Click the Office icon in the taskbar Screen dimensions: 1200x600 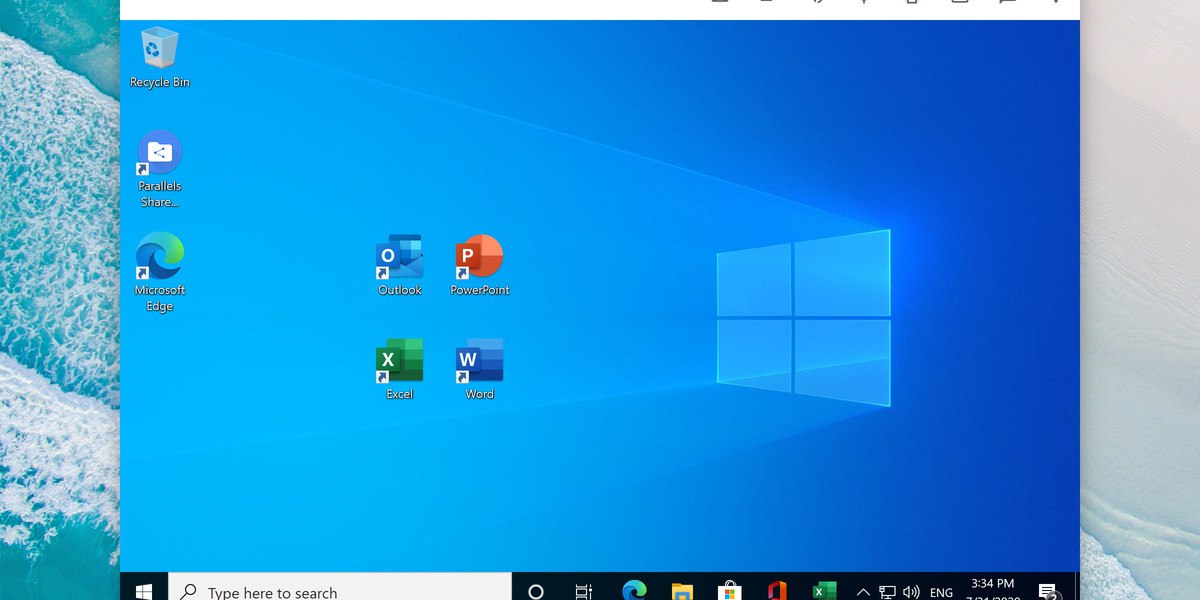777,591
